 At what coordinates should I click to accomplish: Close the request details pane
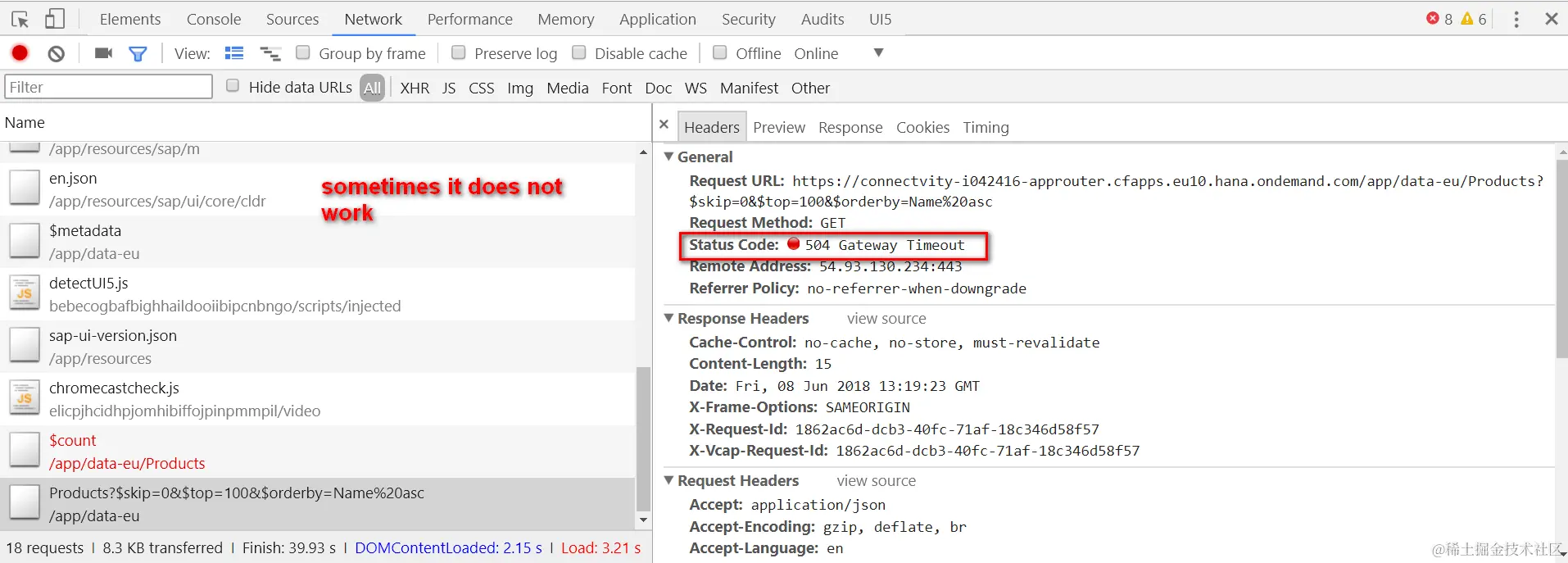(x=664, y=125)
